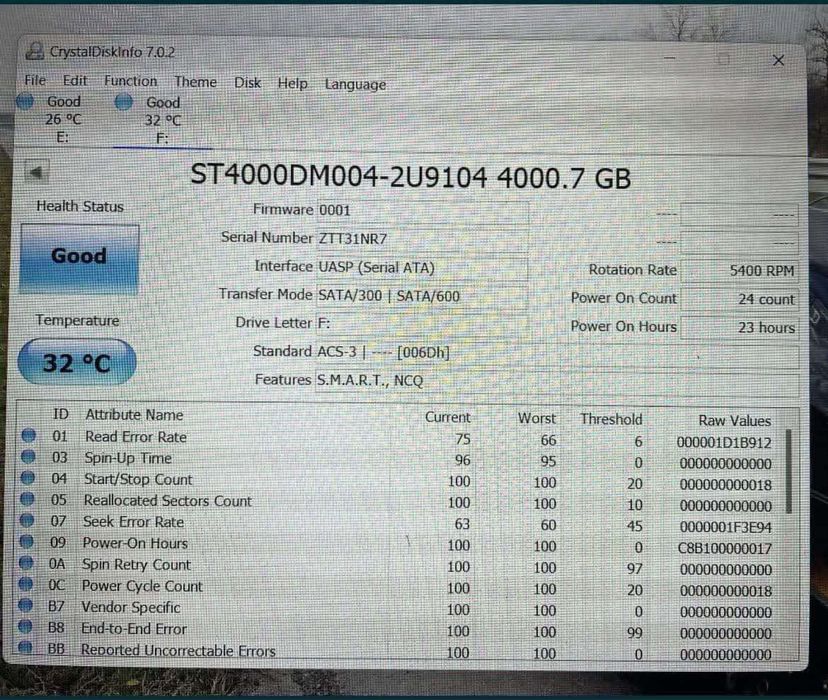This screenshot has width=828, height=700.
Task: Click the Worst column header
Action: (537, 419)
